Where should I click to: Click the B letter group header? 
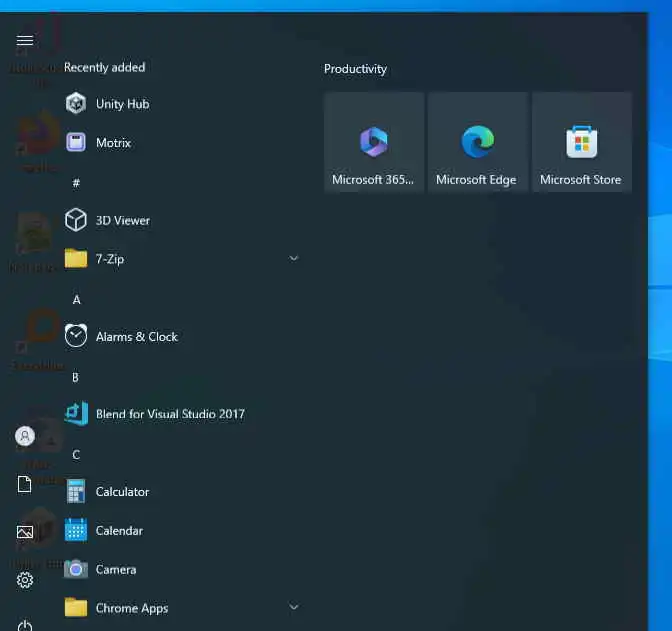pos(75,377)
